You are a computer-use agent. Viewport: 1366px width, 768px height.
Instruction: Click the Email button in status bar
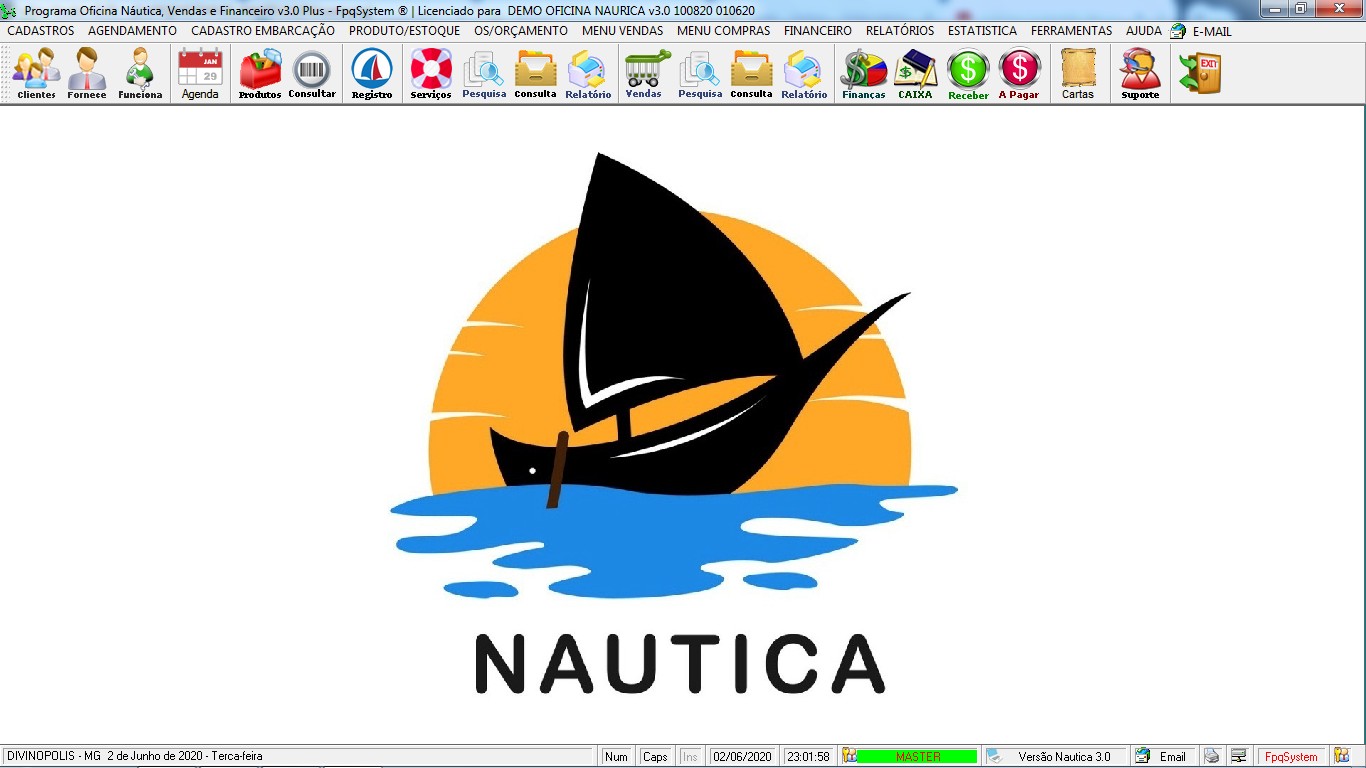pos(1163,756)
